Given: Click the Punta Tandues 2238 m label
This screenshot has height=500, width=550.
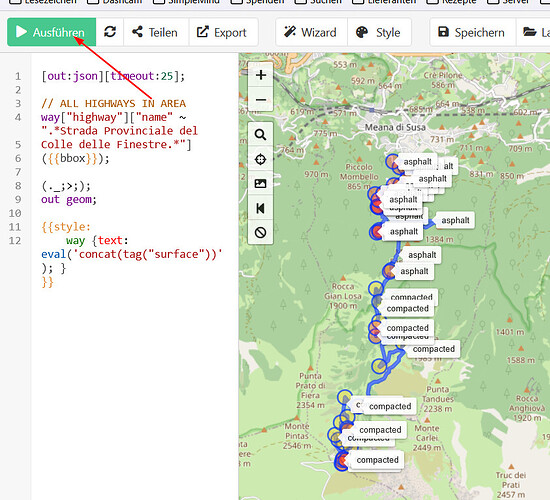Looking at the screenshot, I should pyautogui.click(x=438, y=399).
